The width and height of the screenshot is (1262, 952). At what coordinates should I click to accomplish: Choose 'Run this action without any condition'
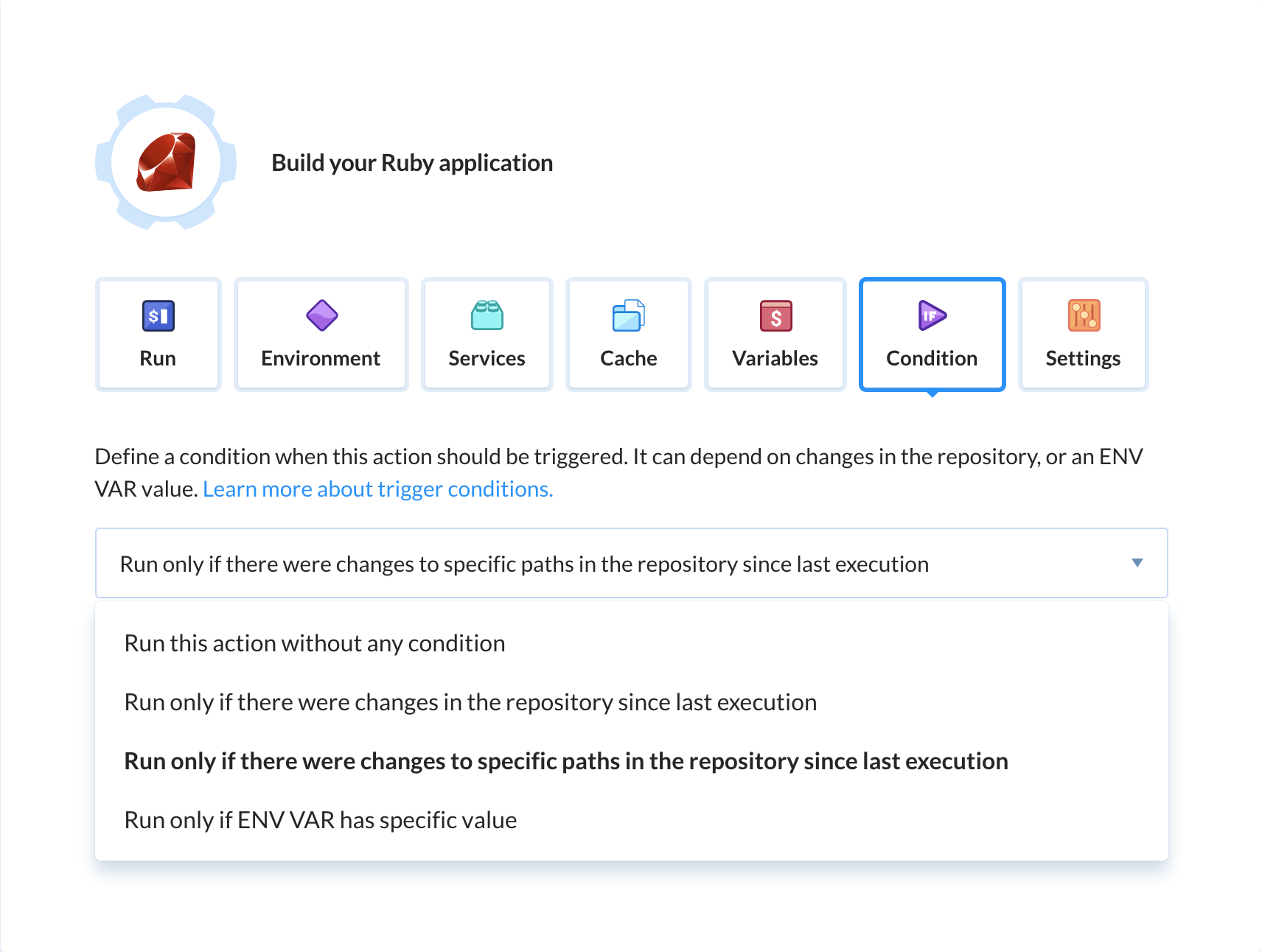point(315,643)
